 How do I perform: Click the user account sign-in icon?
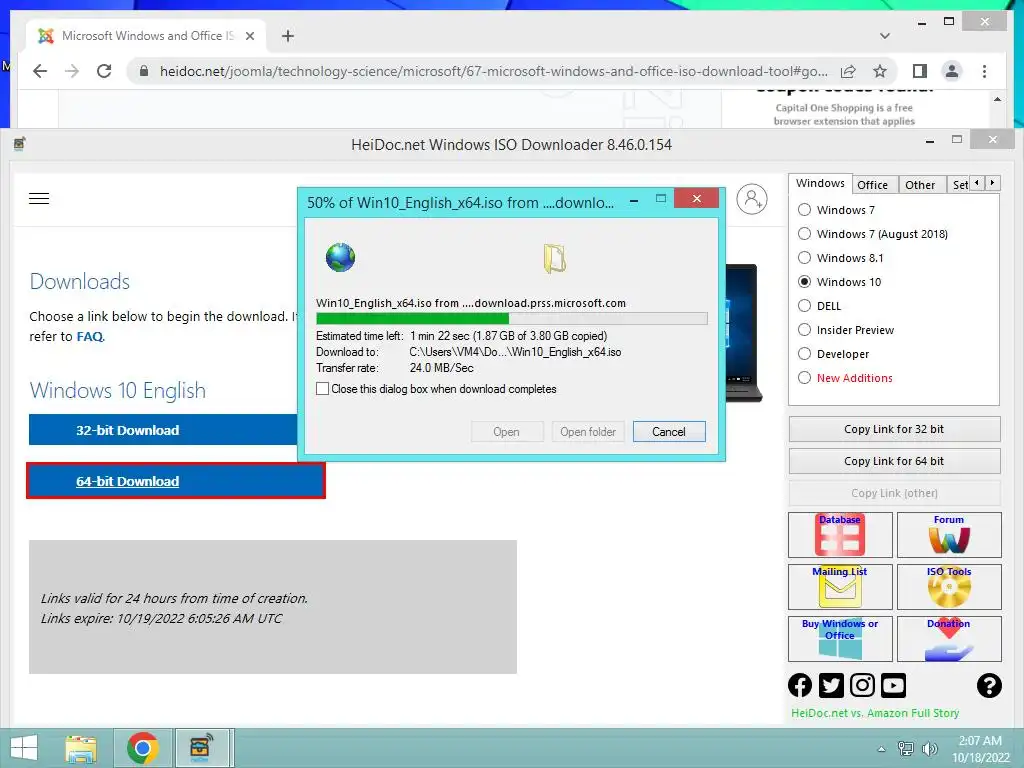point(752,199)
